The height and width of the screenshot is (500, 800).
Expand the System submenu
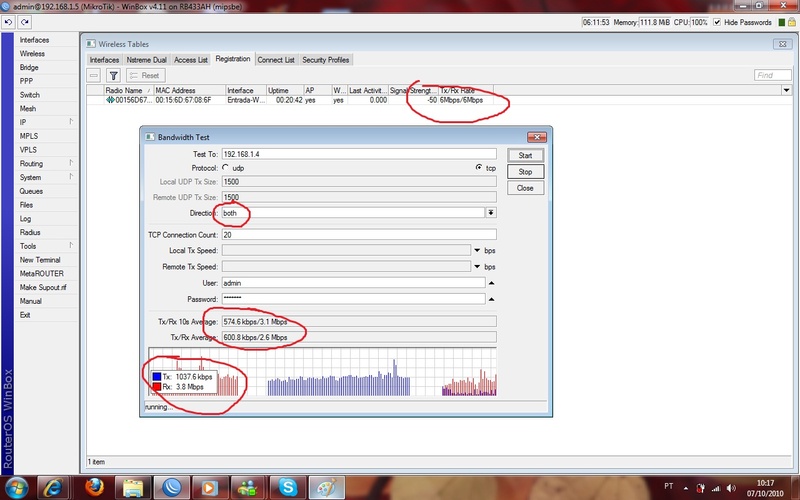71,177
